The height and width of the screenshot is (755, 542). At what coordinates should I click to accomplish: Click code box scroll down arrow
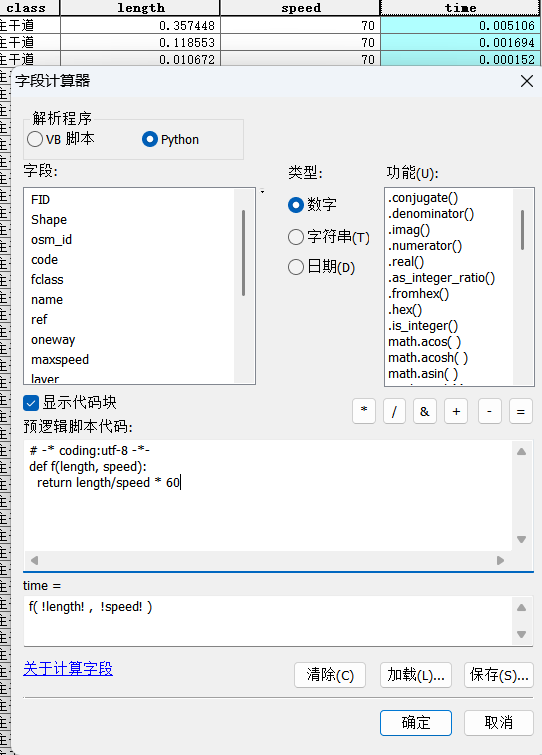[521, 539]
